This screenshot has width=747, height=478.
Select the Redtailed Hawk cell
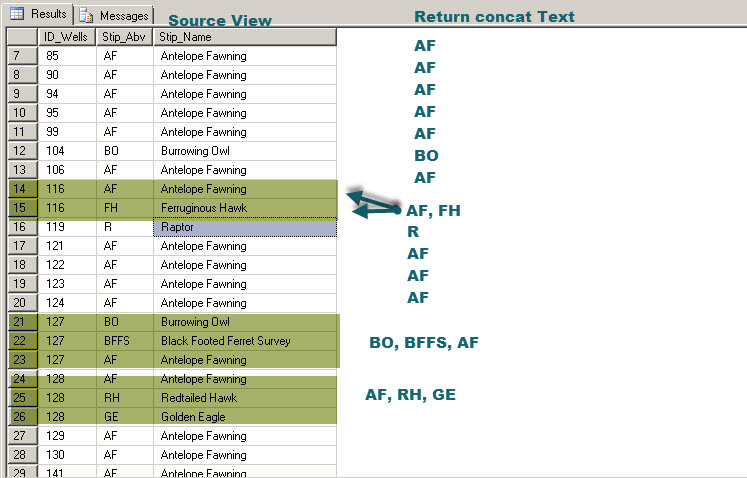[245, 398]
